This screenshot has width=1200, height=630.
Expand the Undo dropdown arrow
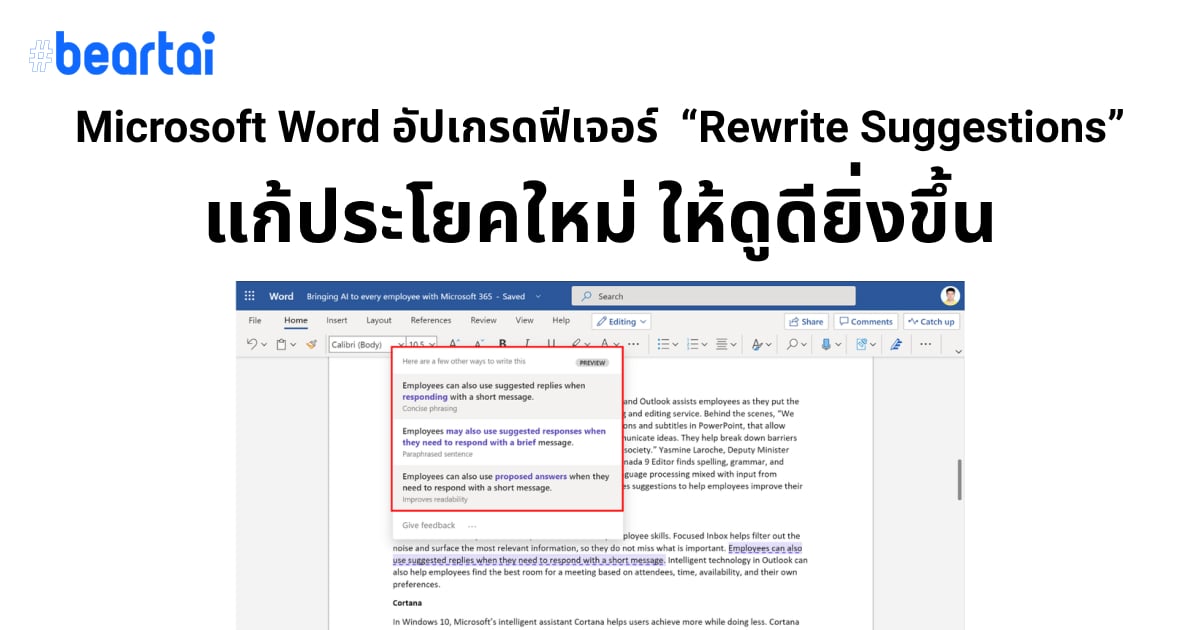264,345
